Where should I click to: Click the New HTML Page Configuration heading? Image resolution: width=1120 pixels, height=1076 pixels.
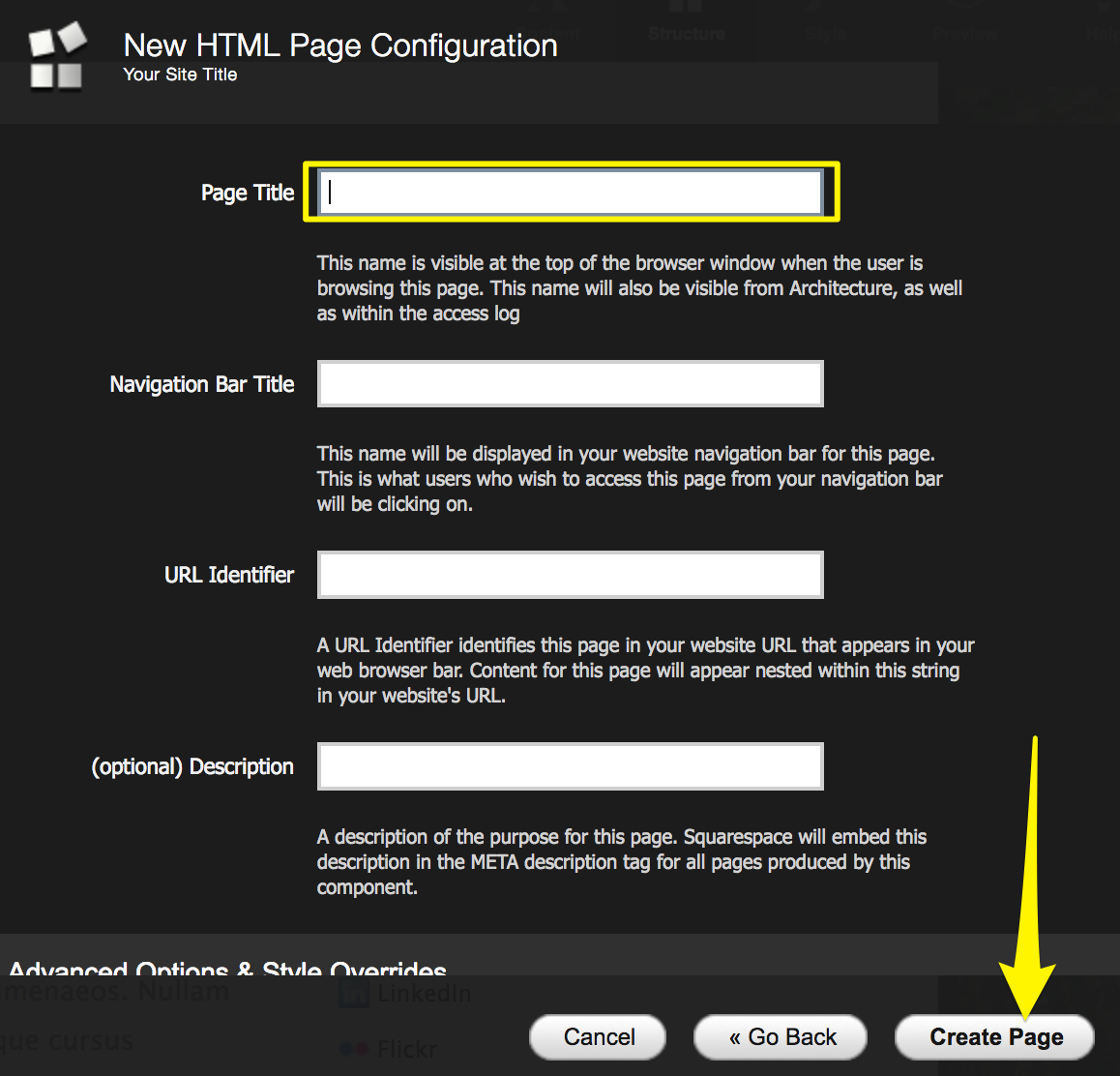(340, 45)
